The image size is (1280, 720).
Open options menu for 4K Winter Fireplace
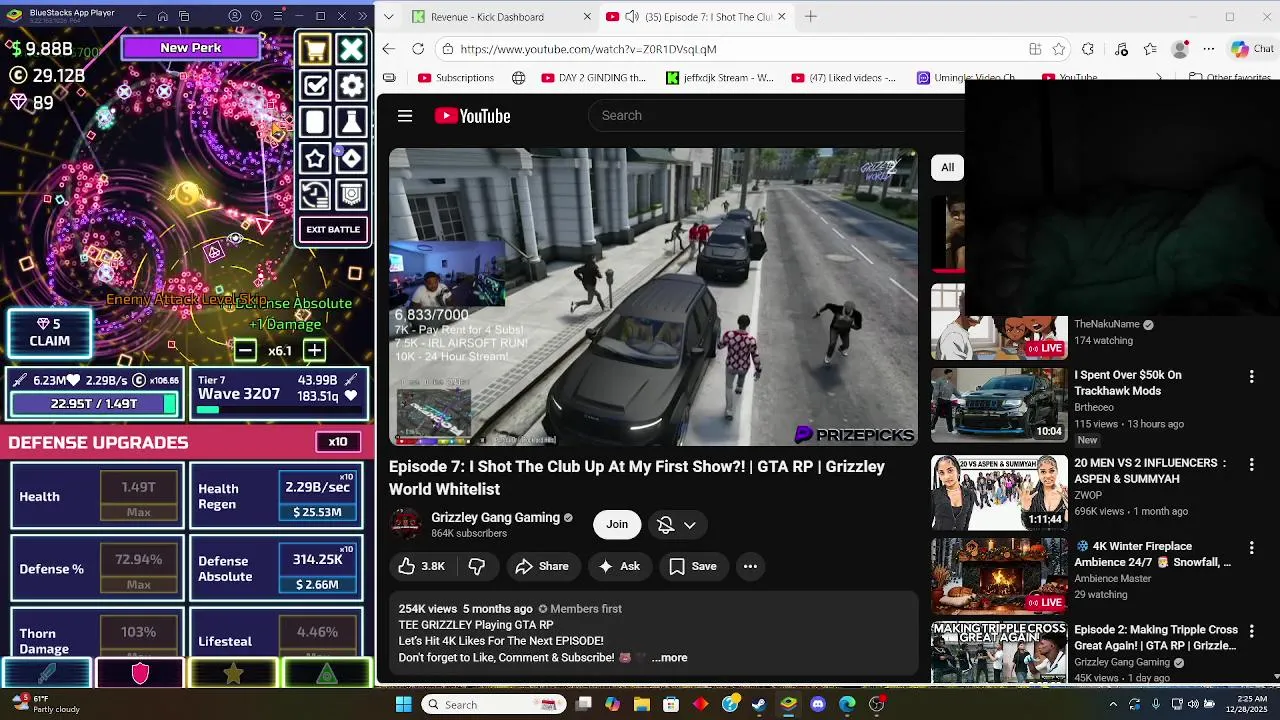[1251, 548]
